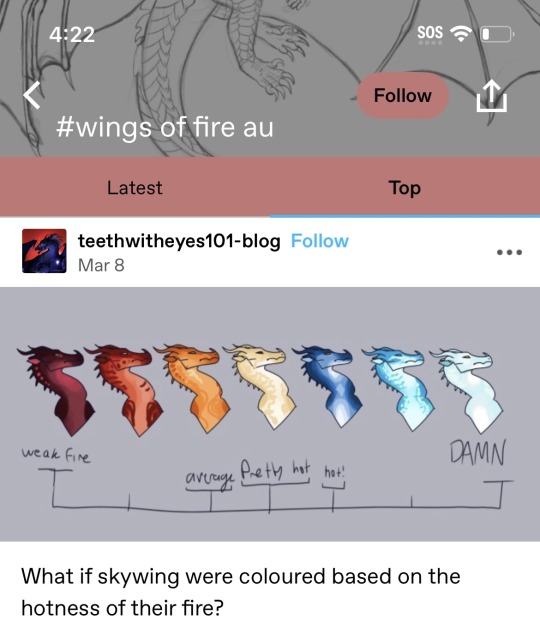Tap the #wings of fire au title
The height and width of the screenshot is (620, 540).
click(164, 128)
